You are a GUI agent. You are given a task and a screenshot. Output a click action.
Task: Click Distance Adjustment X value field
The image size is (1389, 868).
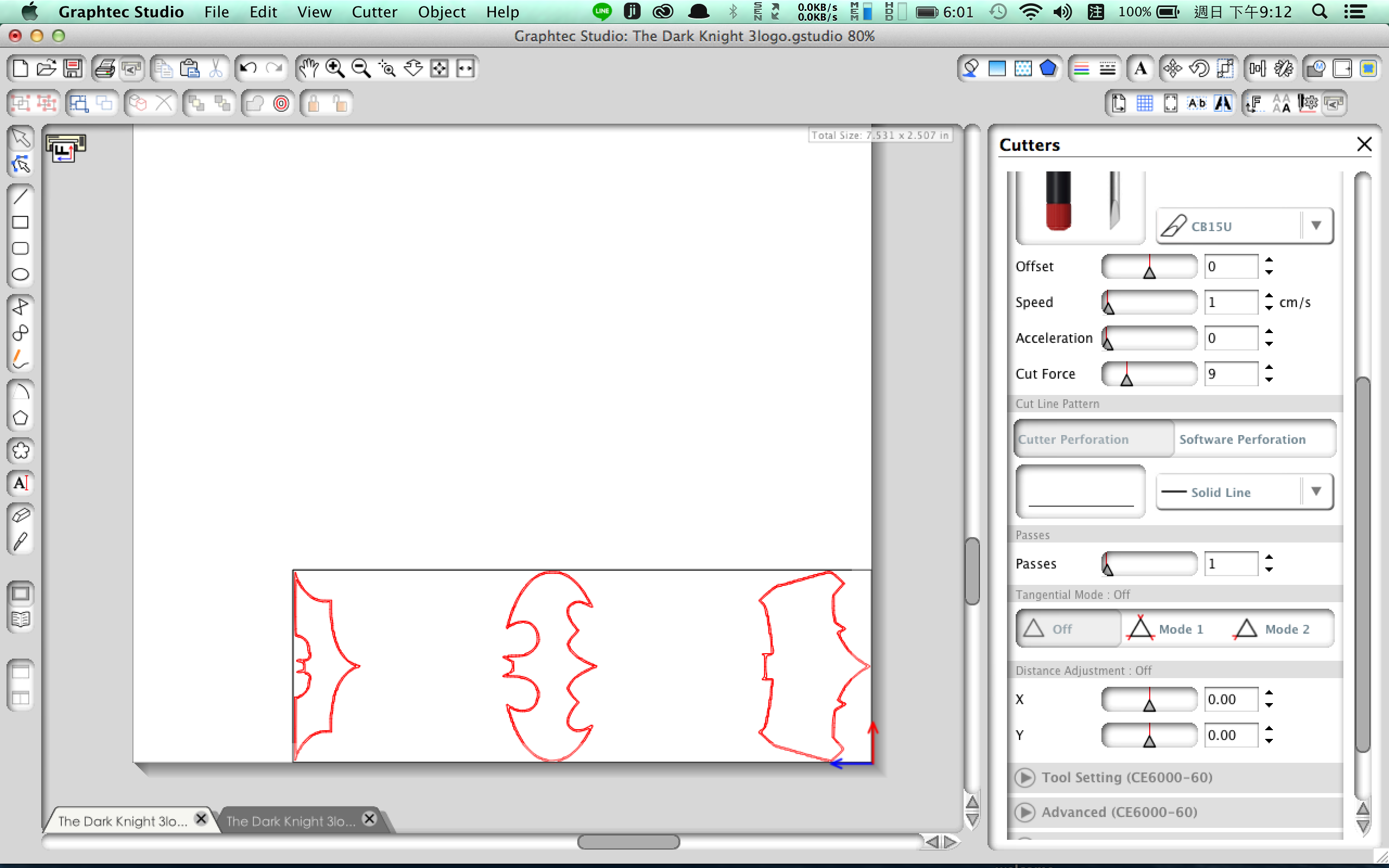pos(1231,699)
